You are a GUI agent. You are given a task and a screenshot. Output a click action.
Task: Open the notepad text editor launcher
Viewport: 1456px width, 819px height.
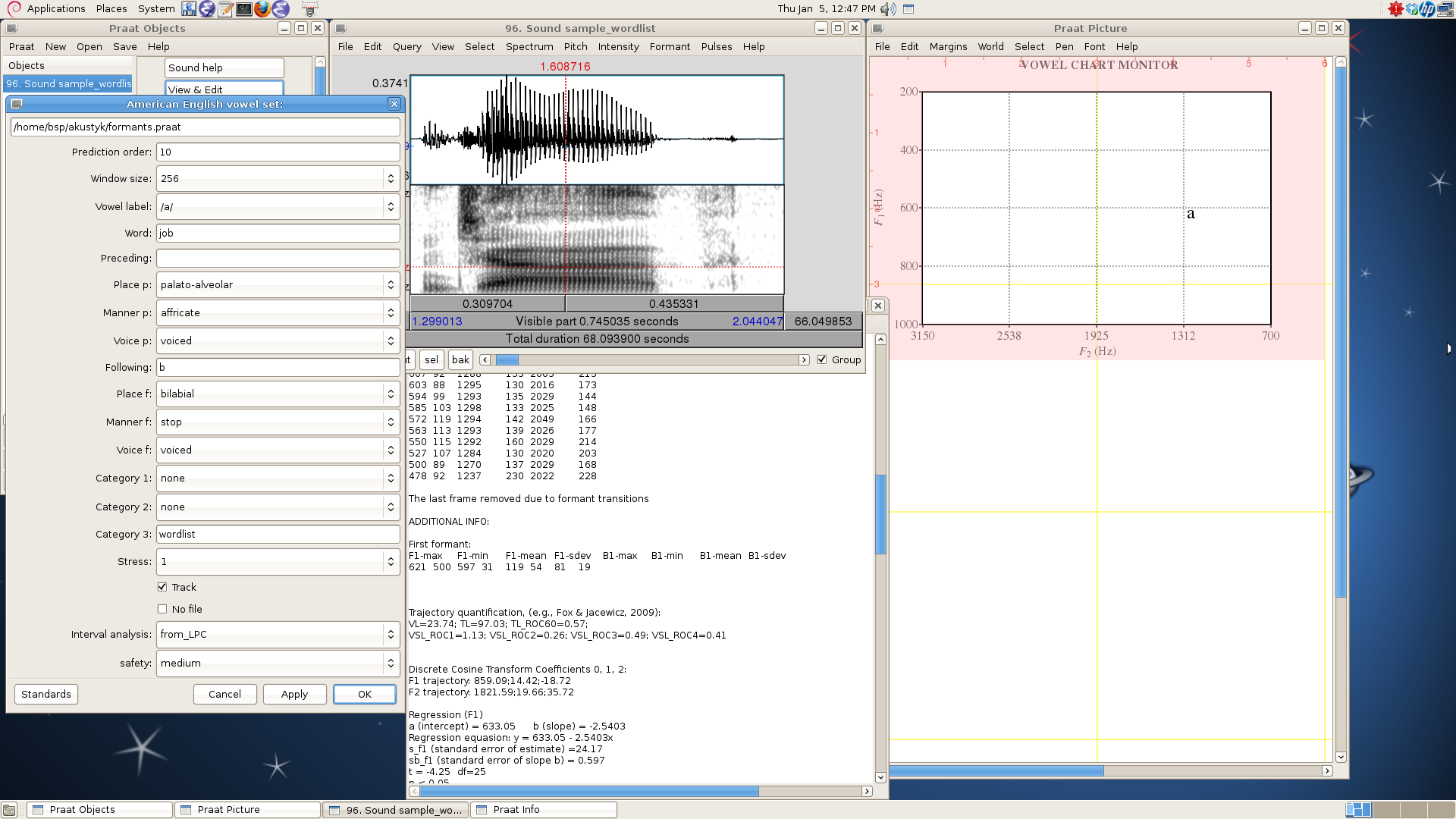225,8
